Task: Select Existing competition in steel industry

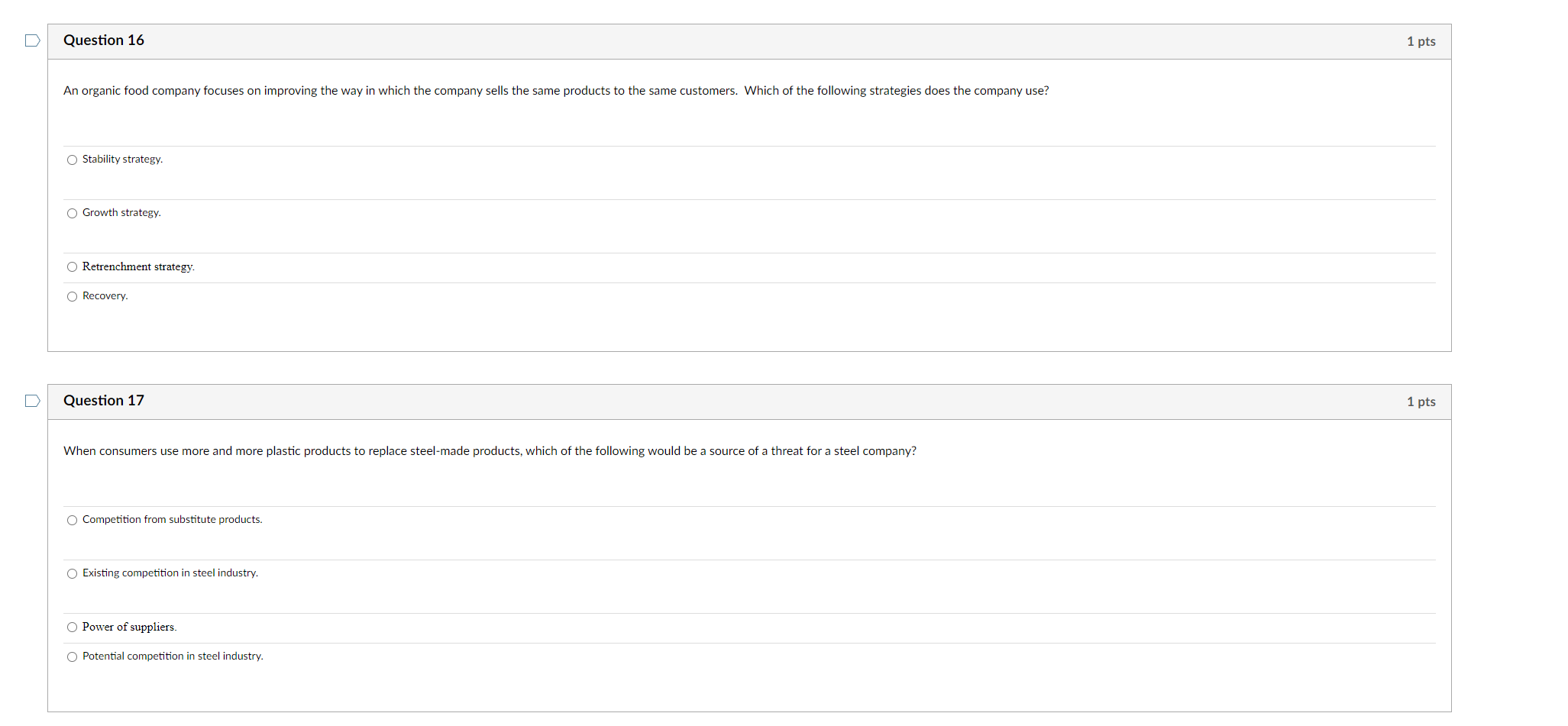Action: pos(72,573)
